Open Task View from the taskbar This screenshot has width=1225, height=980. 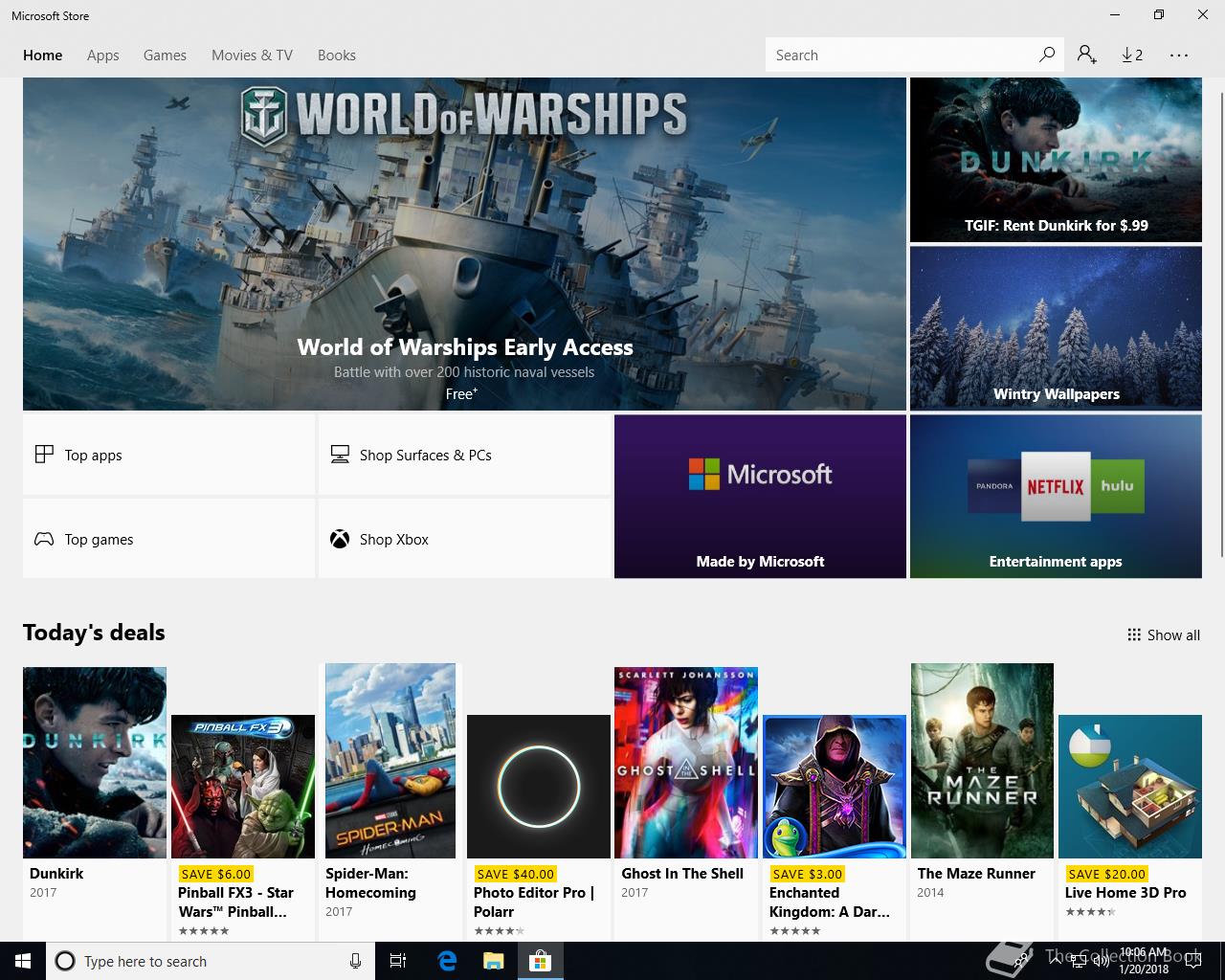[398, 961]
